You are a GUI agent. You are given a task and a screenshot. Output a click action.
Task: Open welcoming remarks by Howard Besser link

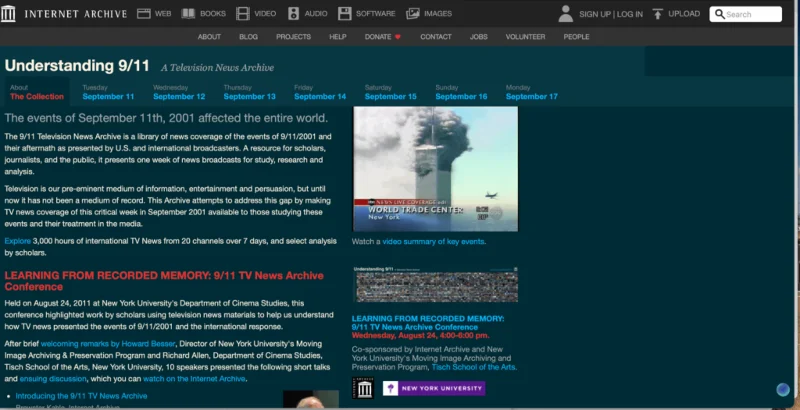tap(108, 344)
